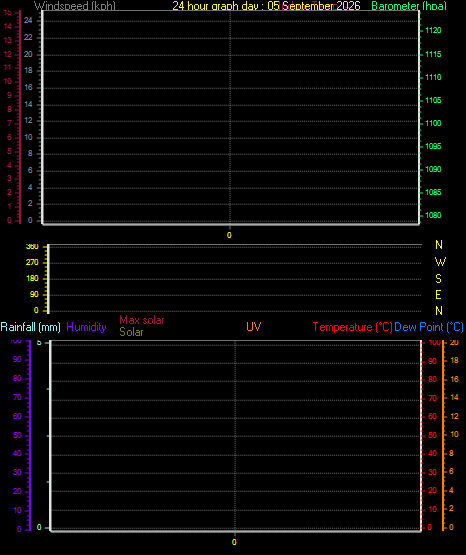Click the yellow 90 wind direction value
This screenshot has width=466, height=555.
pyautogui.click(x=34, y=294)
